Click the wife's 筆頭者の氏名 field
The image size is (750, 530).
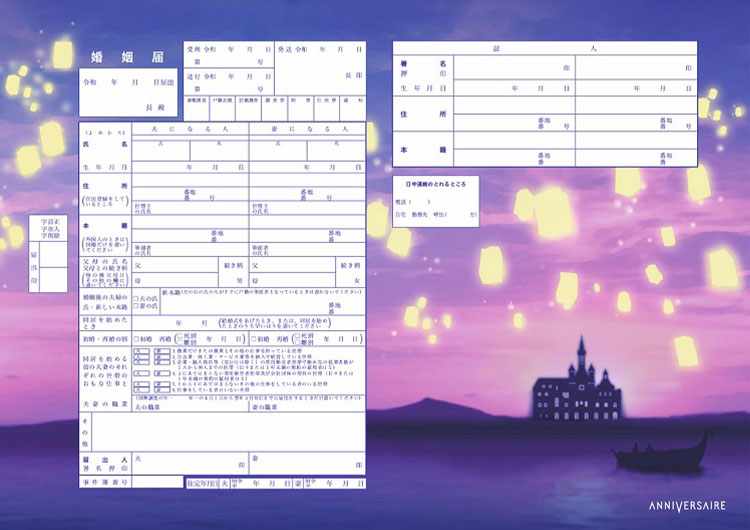tap(308, 249)
